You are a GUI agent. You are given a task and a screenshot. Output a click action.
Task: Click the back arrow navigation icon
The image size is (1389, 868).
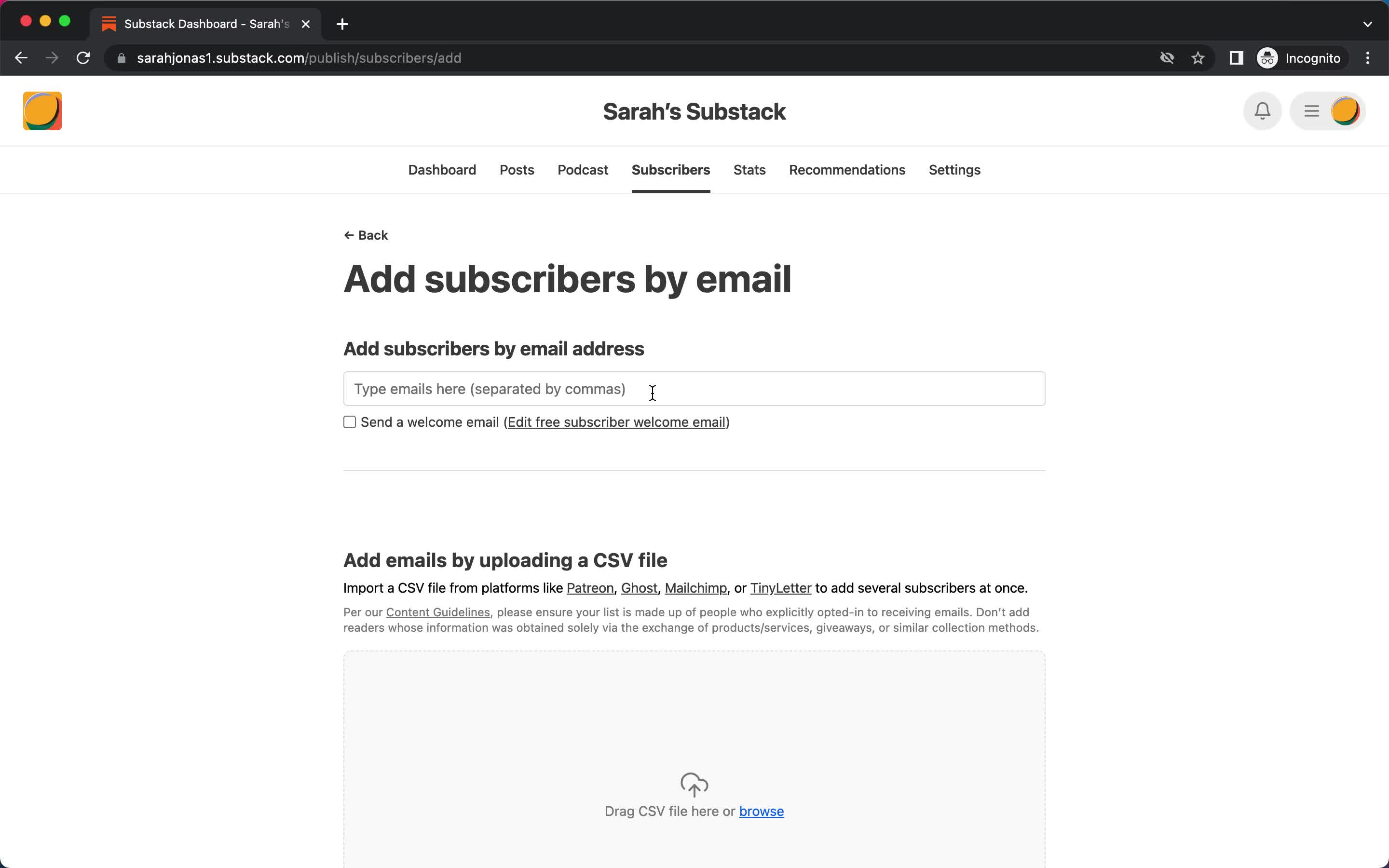pyautogui.click(x=349, y=235)
